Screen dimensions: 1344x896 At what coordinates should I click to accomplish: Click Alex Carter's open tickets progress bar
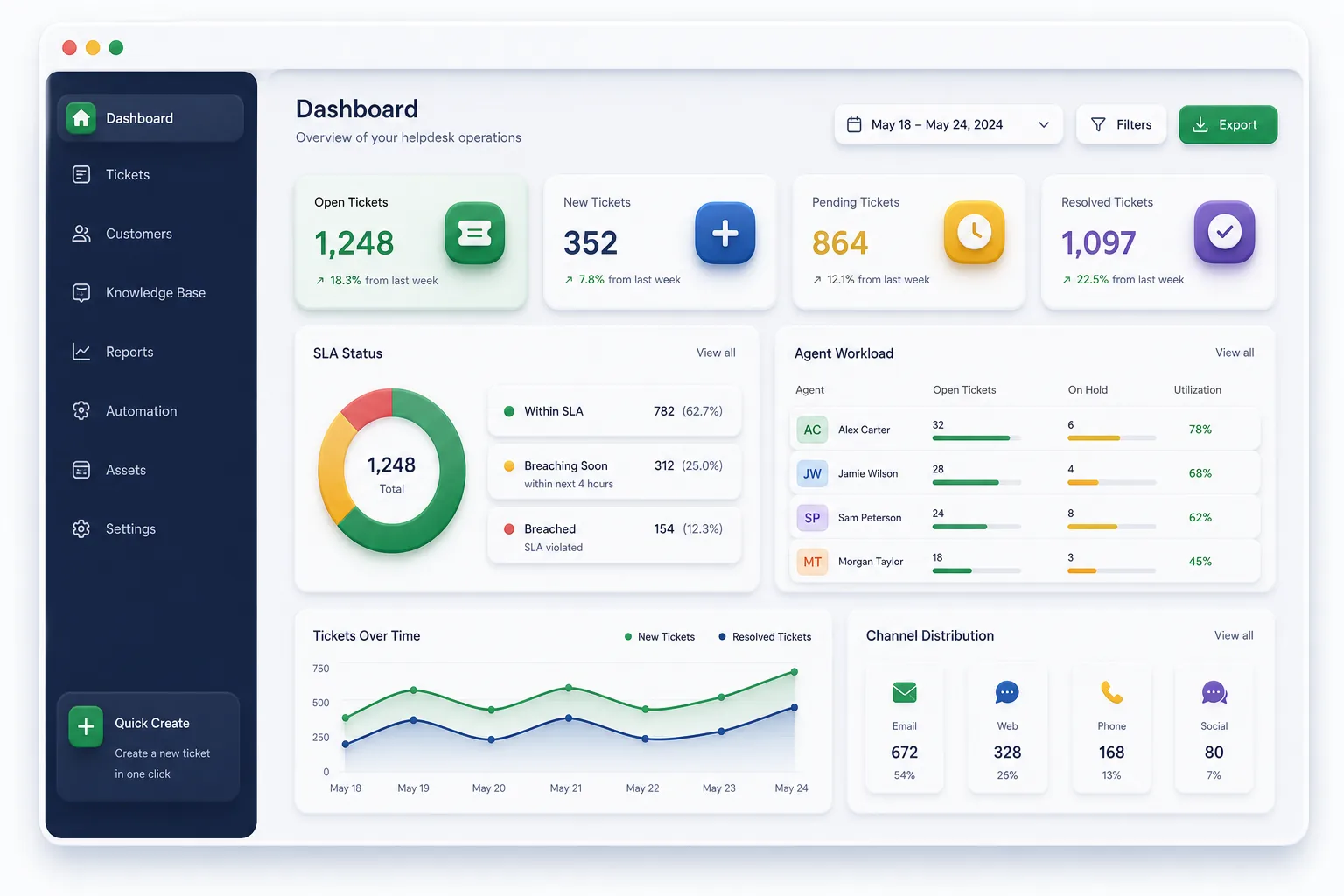[x=976, y=437]
